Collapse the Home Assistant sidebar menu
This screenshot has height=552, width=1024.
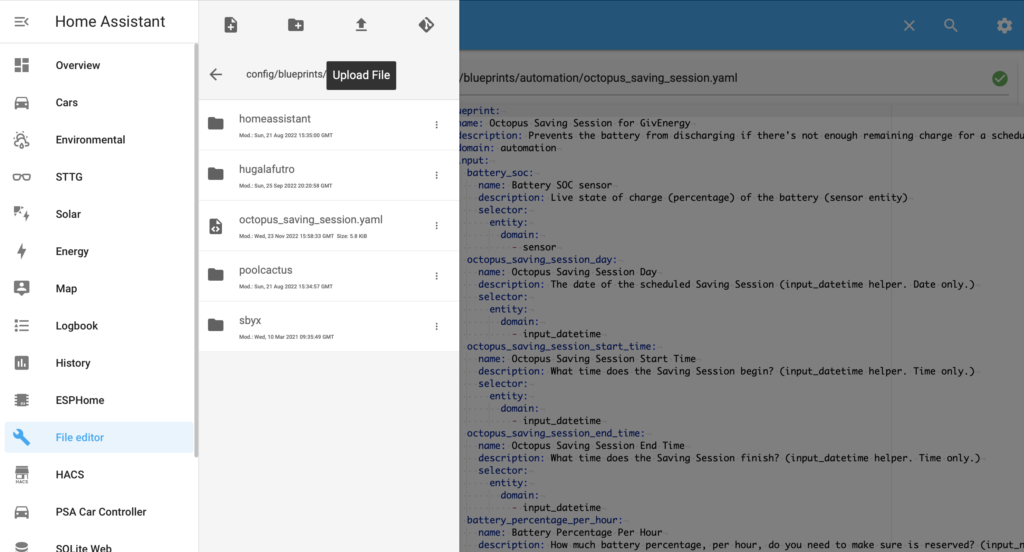(x=22, y=22)
